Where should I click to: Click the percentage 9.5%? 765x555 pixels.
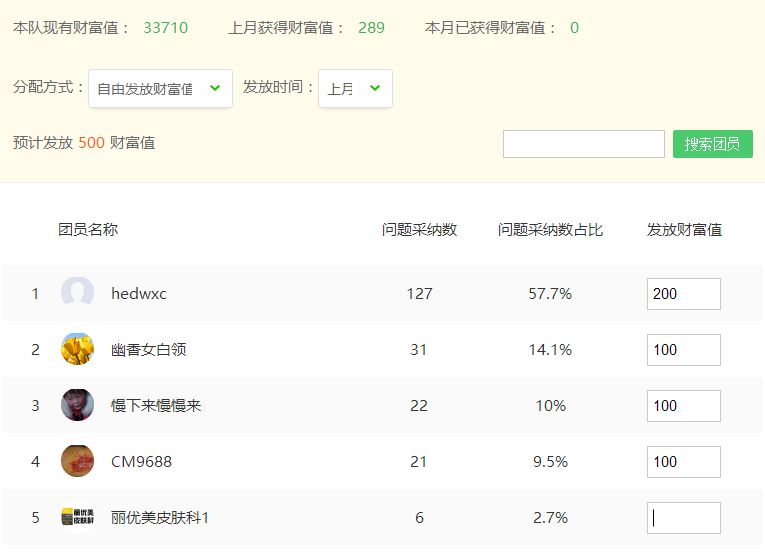click(550, 462)
